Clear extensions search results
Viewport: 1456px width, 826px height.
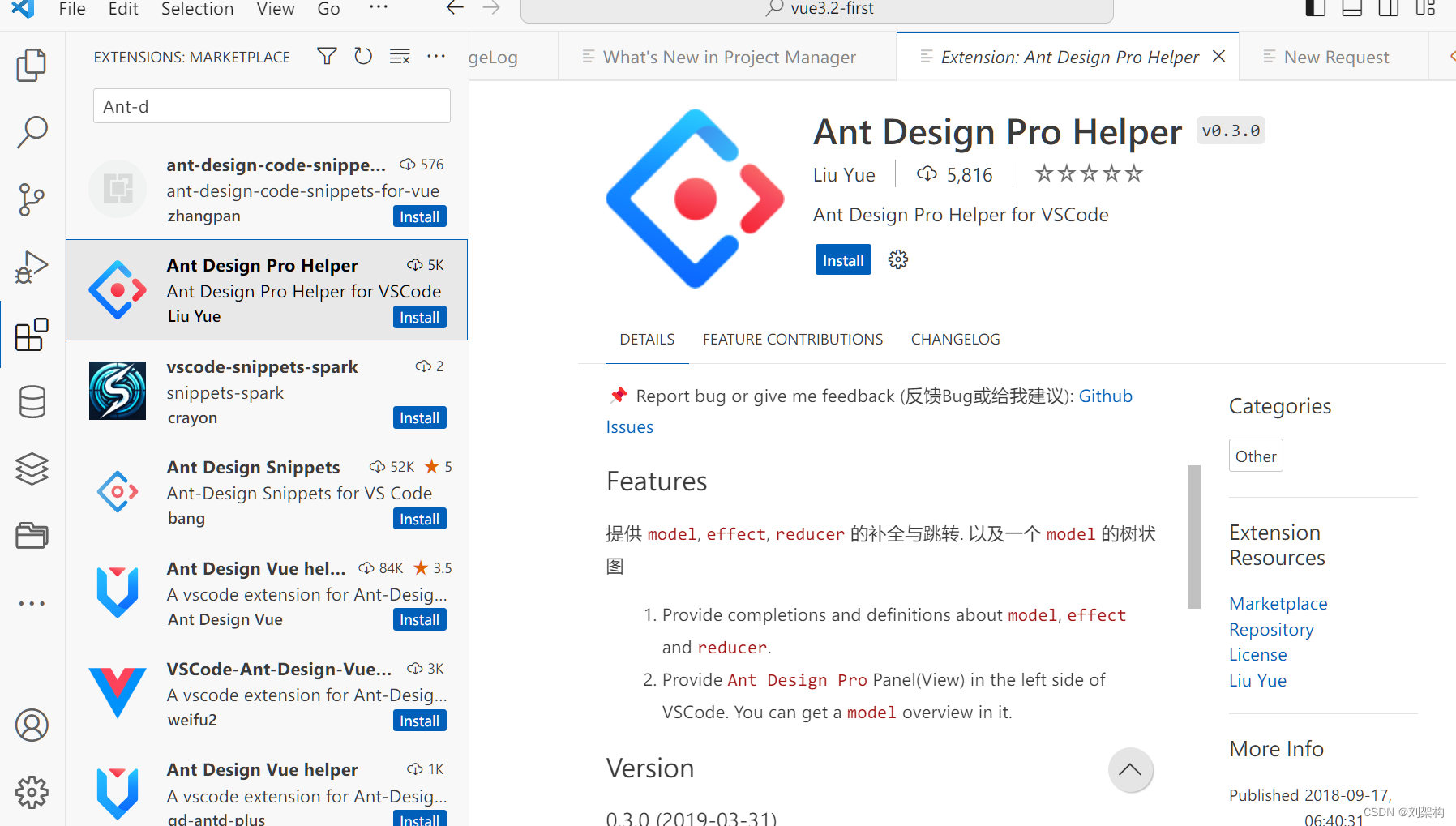pos(400,57)
